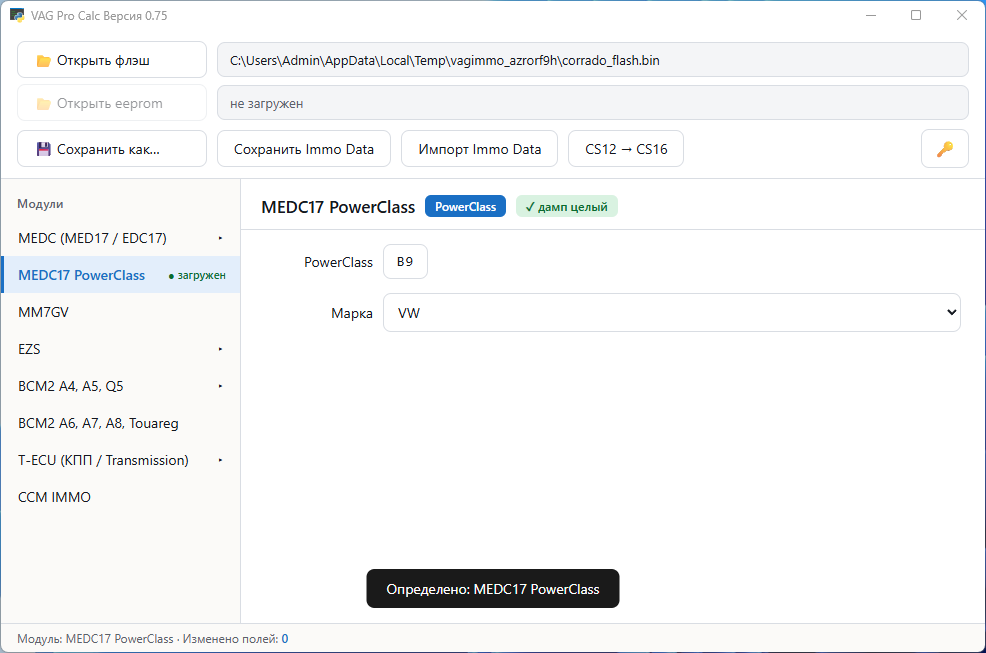Click the Марка field label
This screenshot has width=986, height=653.
click(x=352, y=313)
